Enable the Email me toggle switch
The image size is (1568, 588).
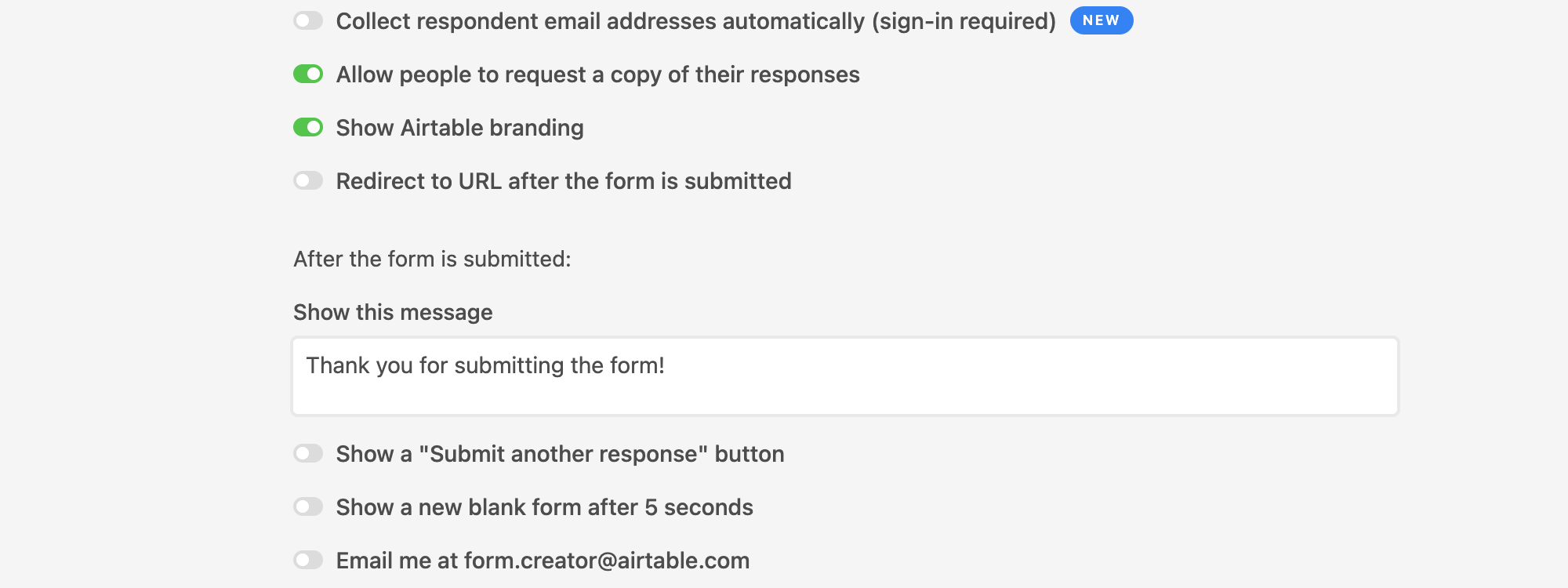(x=308, y=560)
